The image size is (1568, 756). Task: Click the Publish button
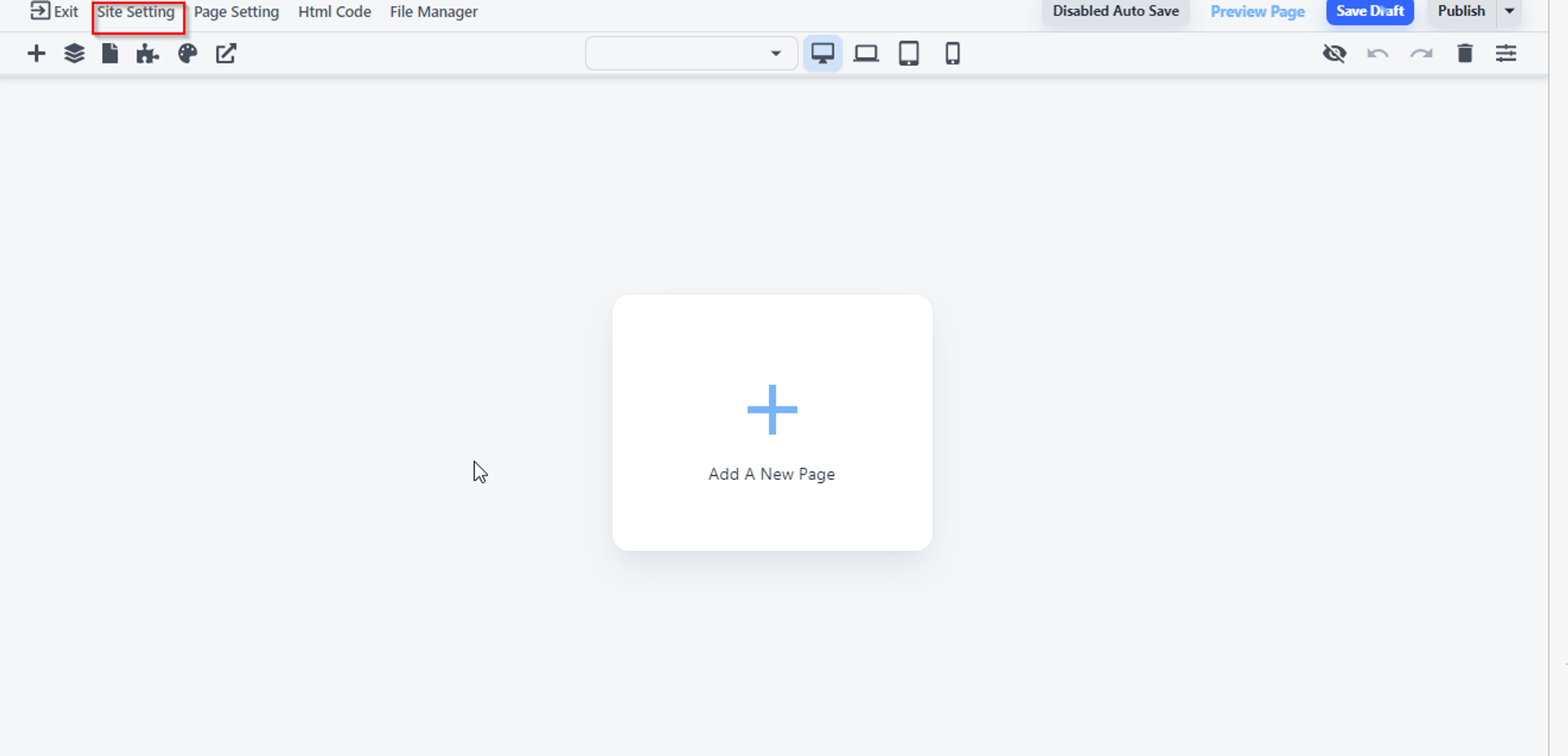[1461, 12]
